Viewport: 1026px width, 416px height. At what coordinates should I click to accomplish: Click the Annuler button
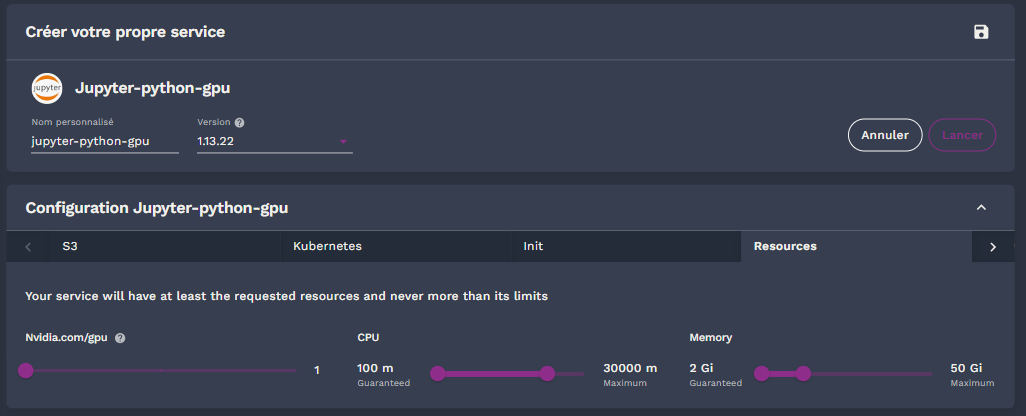coord(885,135)
